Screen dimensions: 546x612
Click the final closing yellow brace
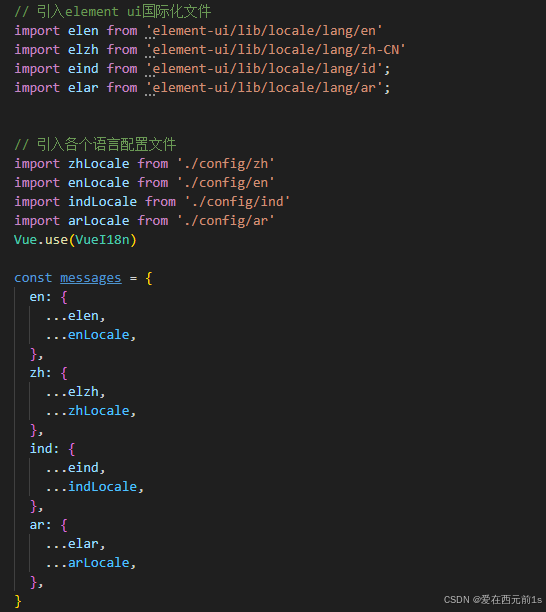(x=18, y=601)
